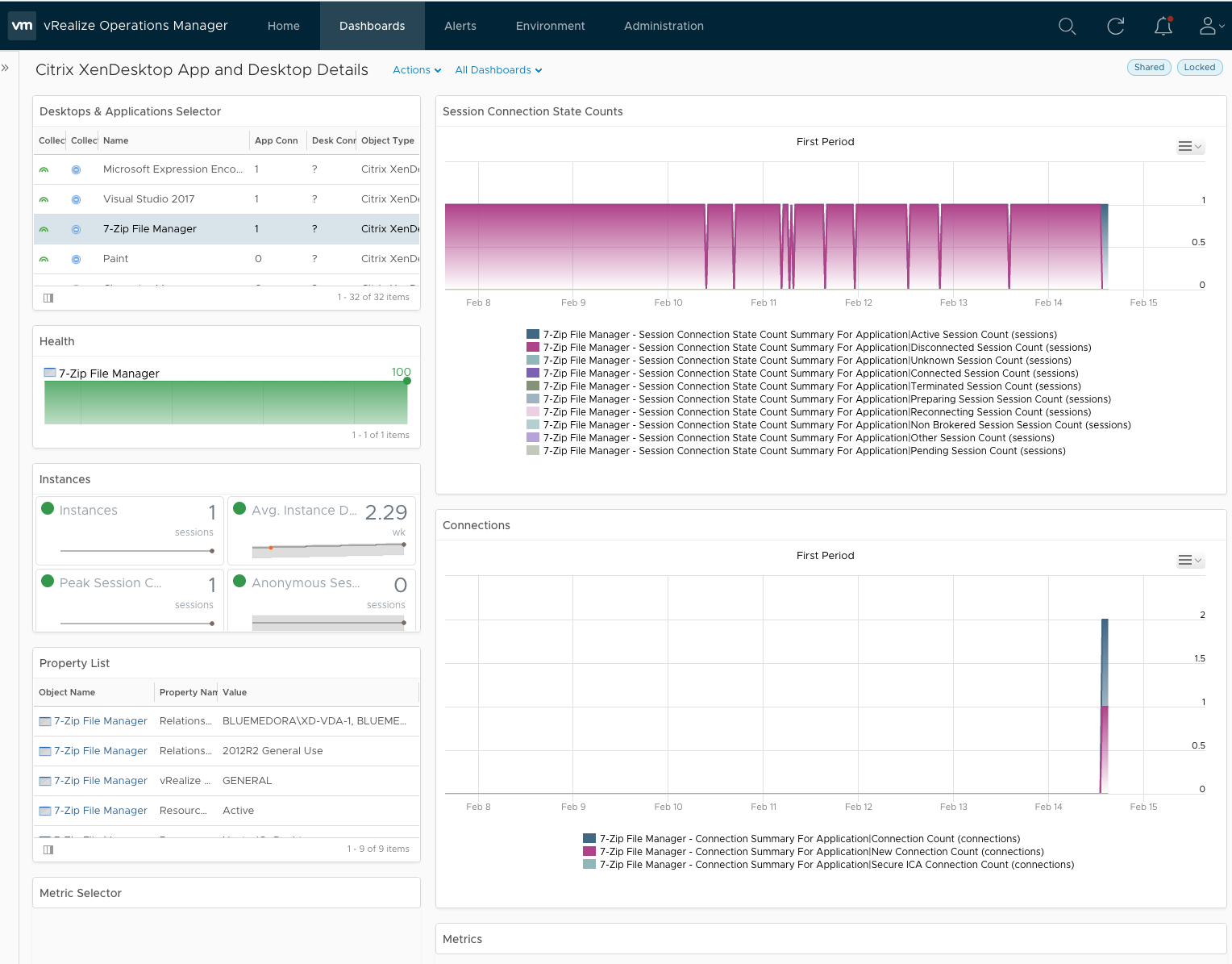Click green status dot beside Instances
Screen dimensions: 1232x964
coord(48,508)
